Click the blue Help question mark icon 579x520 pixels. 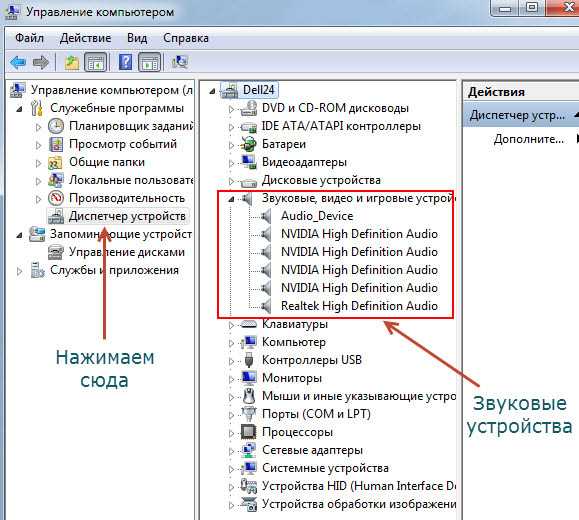click(x=126, y=62)
